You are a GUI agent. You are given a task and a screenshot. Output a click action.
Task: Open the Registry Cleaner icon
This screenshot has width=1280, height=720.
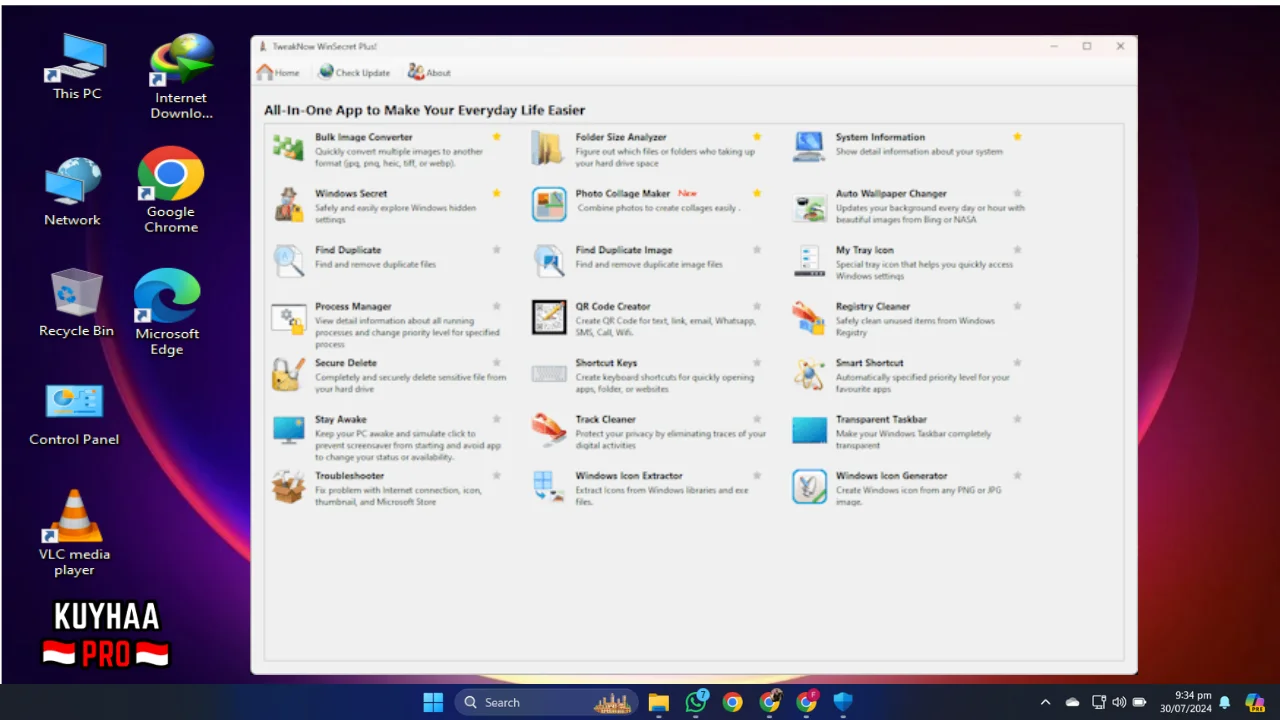click(x=809, y=317)
